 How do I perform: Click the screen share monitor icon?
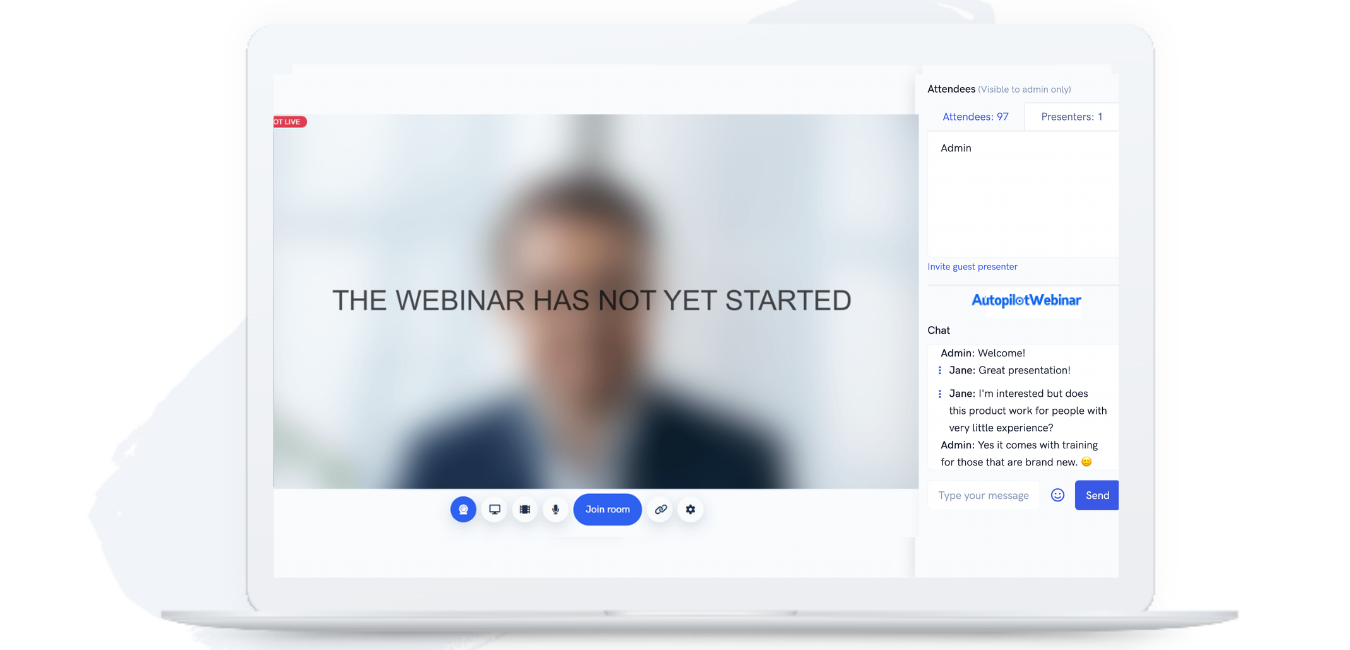pyautogui.click(x=494, y=509)
